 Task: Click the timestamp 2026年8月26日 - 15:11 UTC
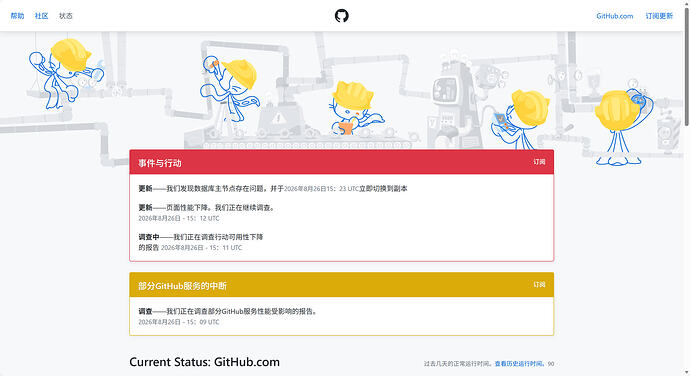click(202, 248)
